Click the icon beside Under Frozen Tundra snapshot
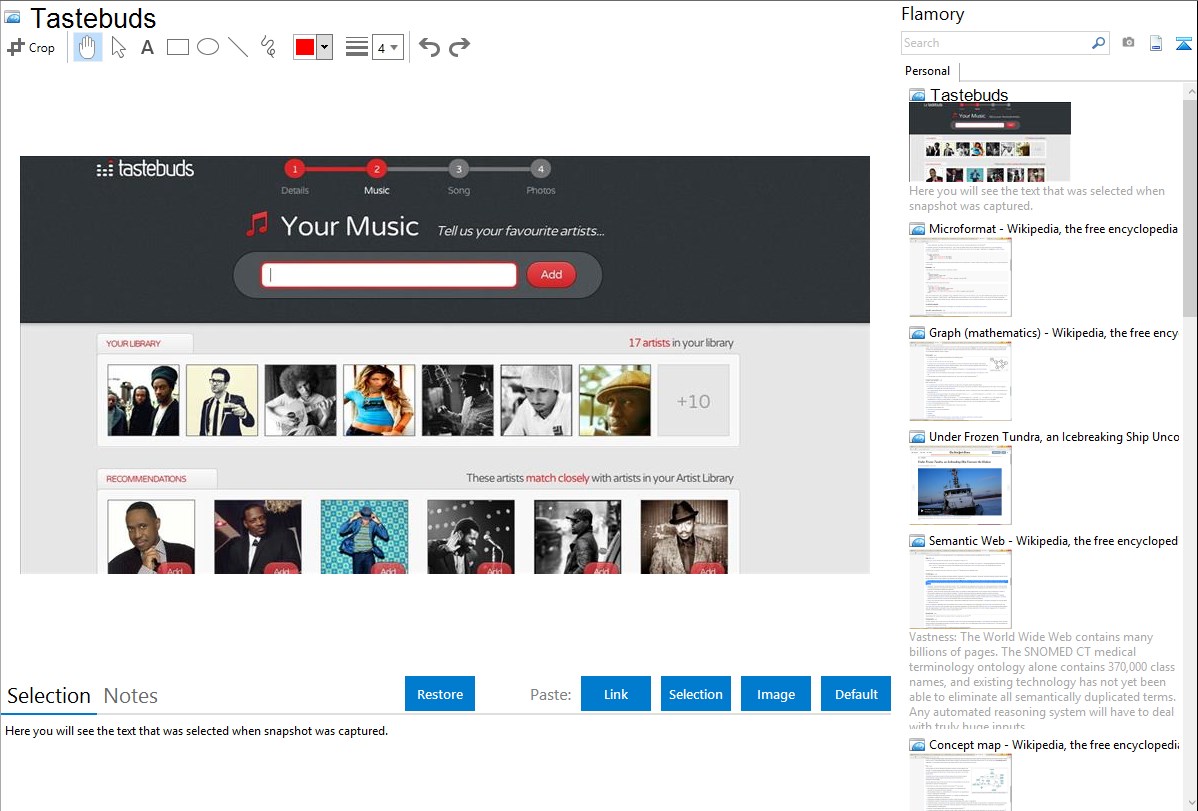The image size is (1198, 811). pos(917,437)
